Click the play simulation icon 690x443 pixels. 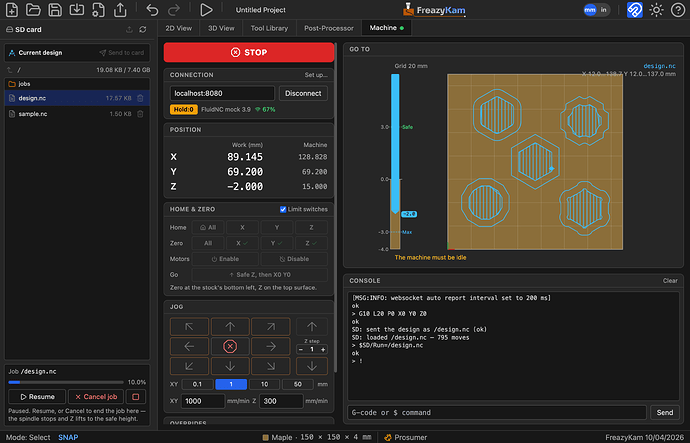point(206,10)
